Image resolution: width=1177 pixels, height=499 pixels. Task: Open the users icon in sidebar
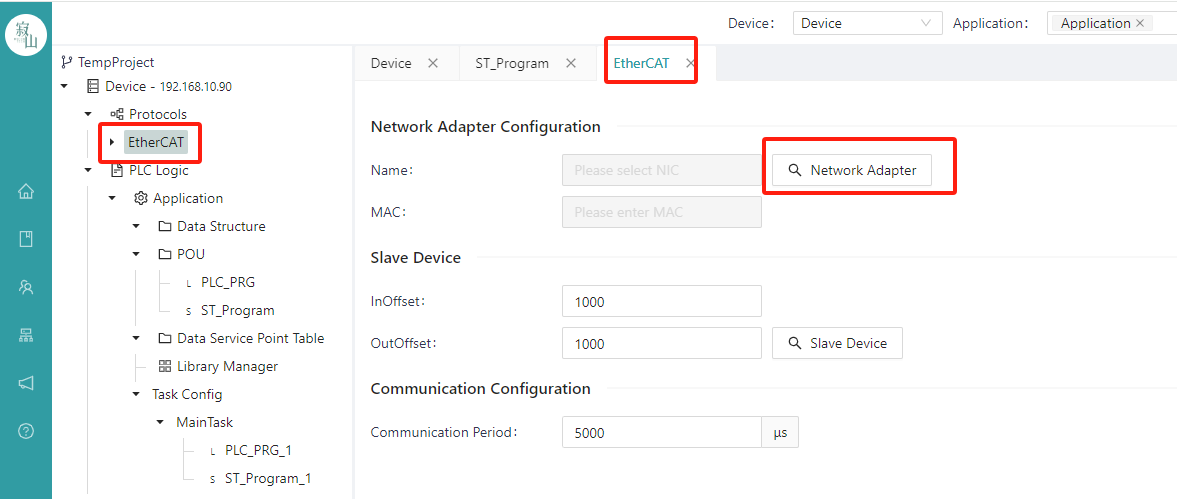pyautogui.click(x=26, y=287)
